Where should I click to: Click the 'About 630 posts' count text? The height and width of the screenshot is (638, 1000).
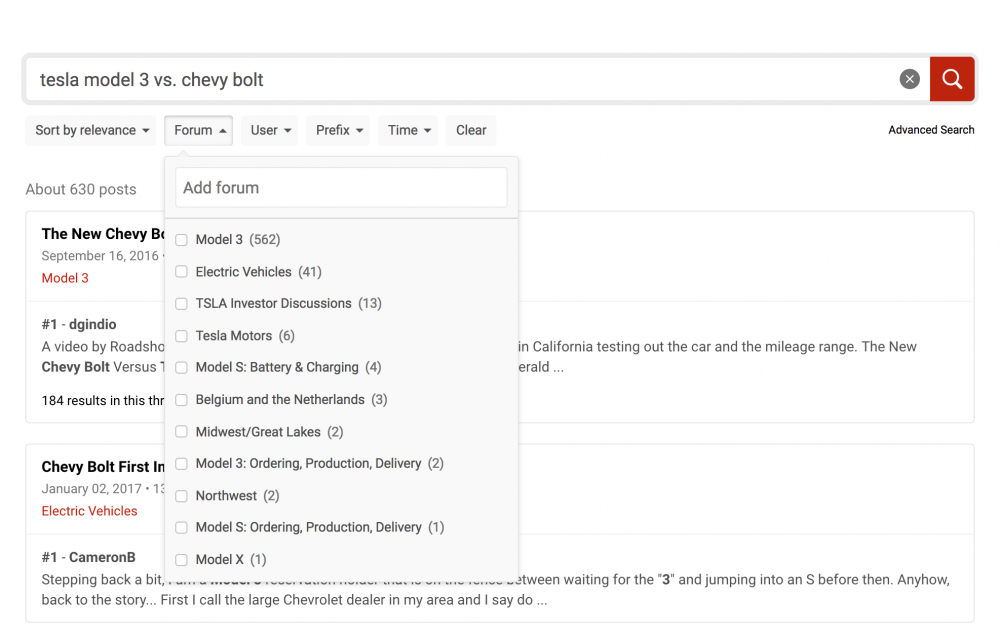point(81,189)
